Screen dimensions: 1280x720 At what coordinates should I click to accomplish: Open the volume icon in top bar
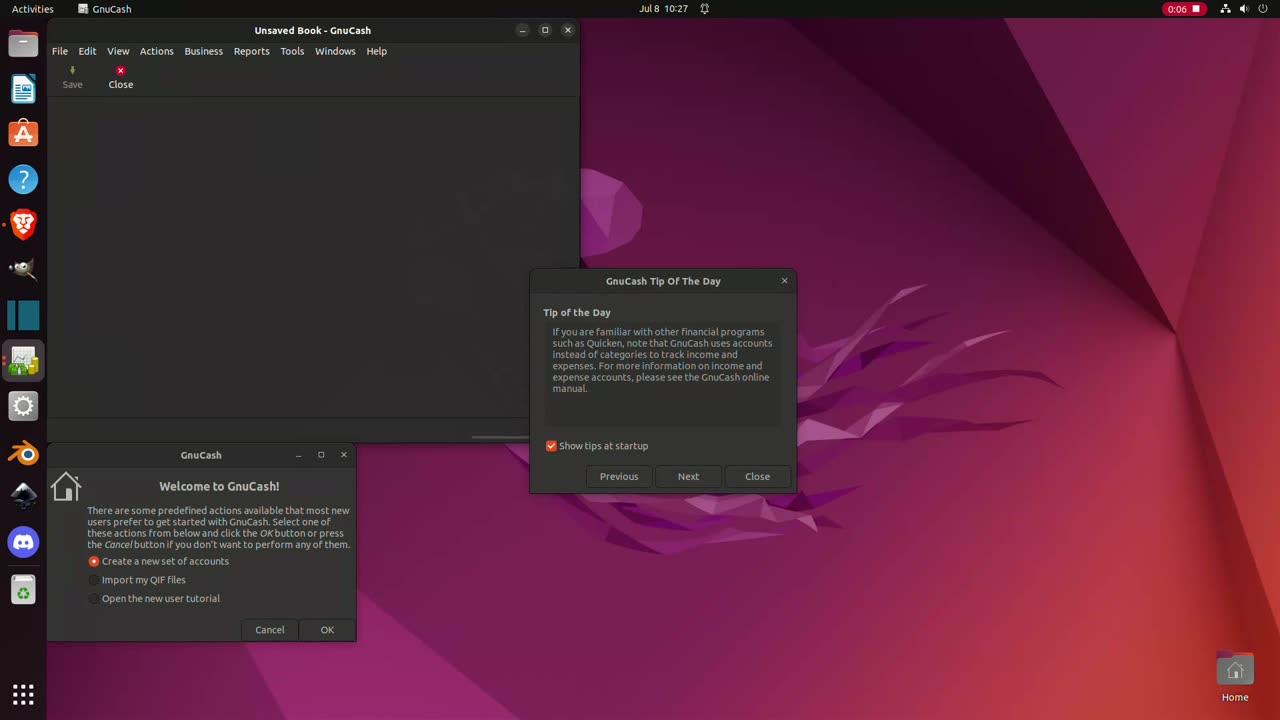pyautogui.click(x=1244, y=9)
